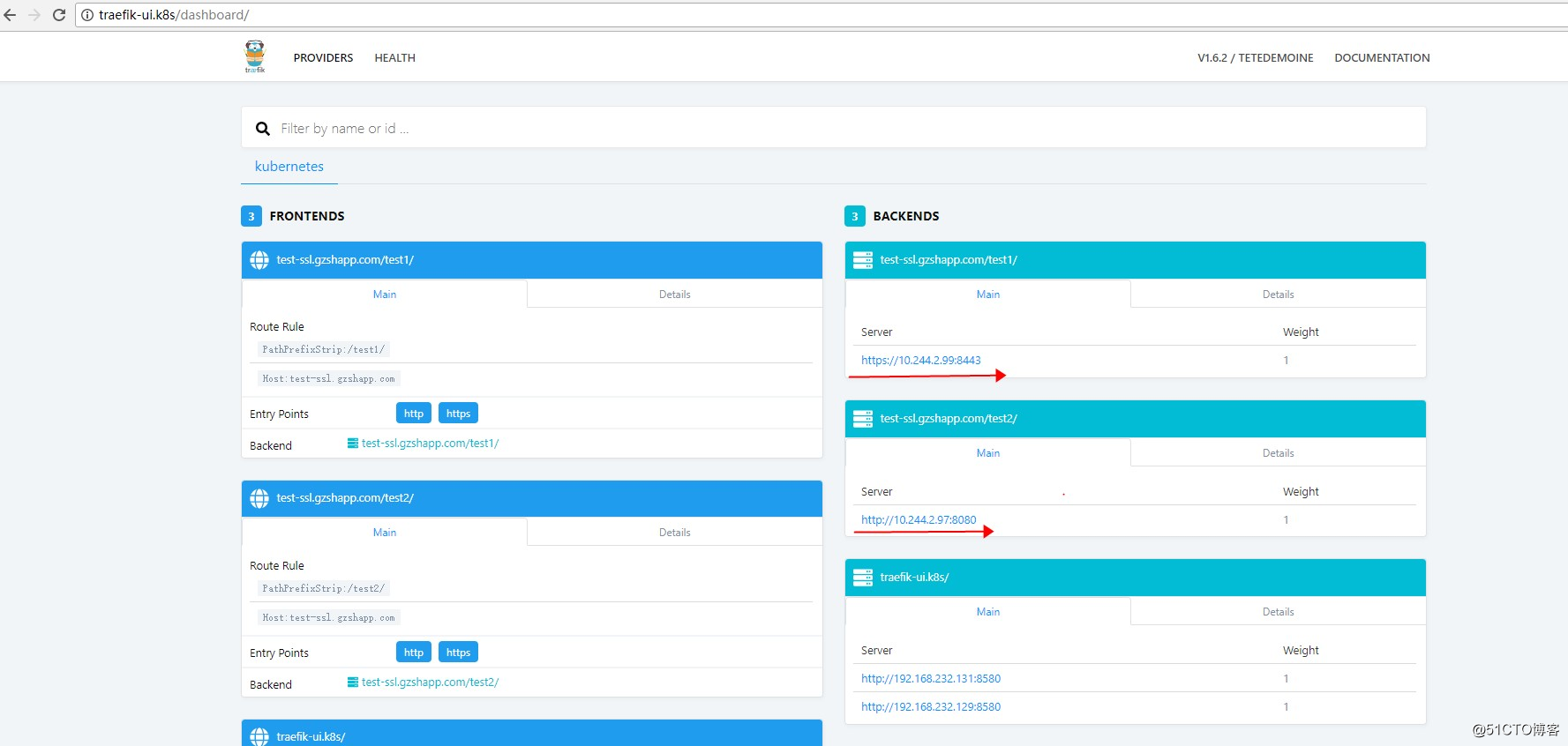Image resolution: width=1568 pixels, height=746 pixels.
Task: Switch to Main tab of test1 backend
Action: pos(988,295)
